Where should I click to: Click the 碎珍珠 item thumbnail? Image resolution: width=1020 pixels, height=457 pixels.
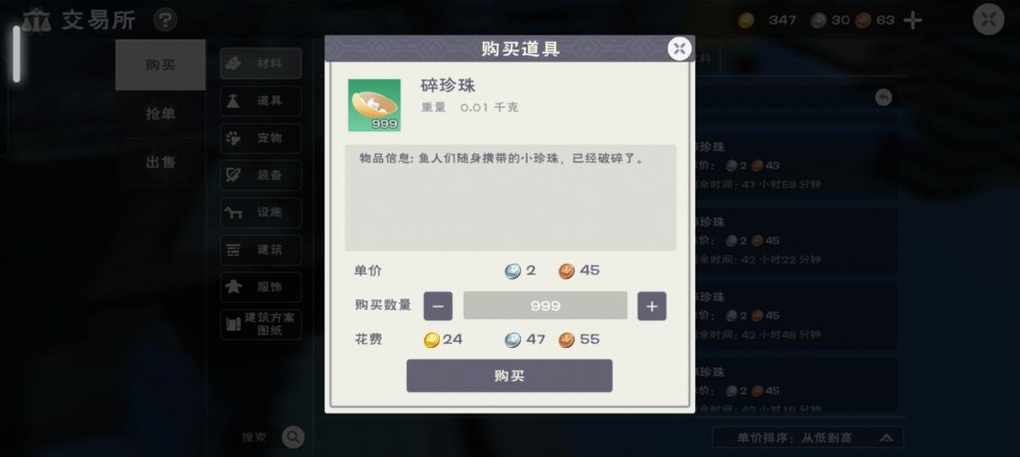tap(374, 105)
